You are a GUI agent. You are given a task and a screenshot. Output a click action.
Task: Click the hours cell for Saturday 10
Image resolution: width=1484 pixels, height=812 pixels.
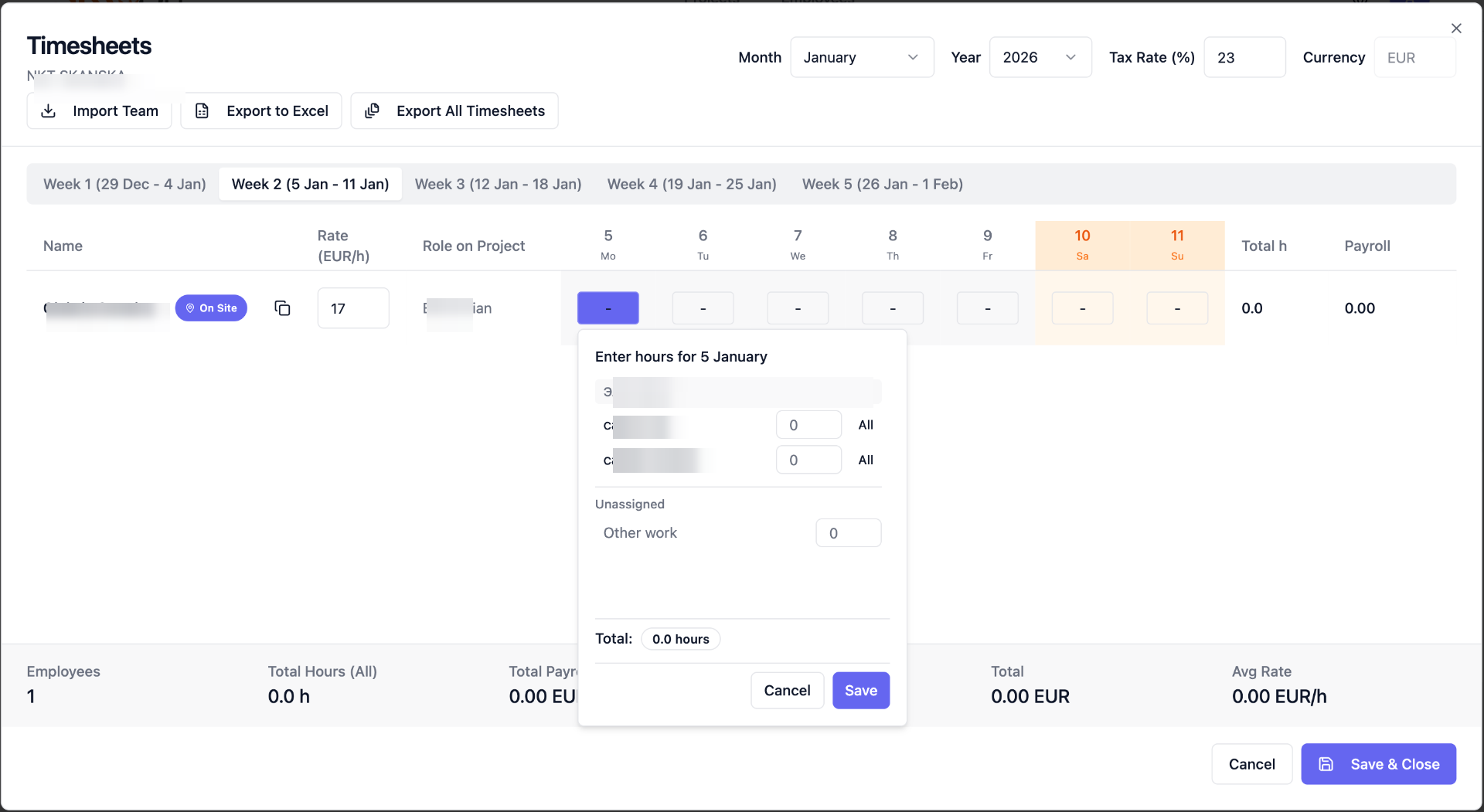pos(1082,308)
